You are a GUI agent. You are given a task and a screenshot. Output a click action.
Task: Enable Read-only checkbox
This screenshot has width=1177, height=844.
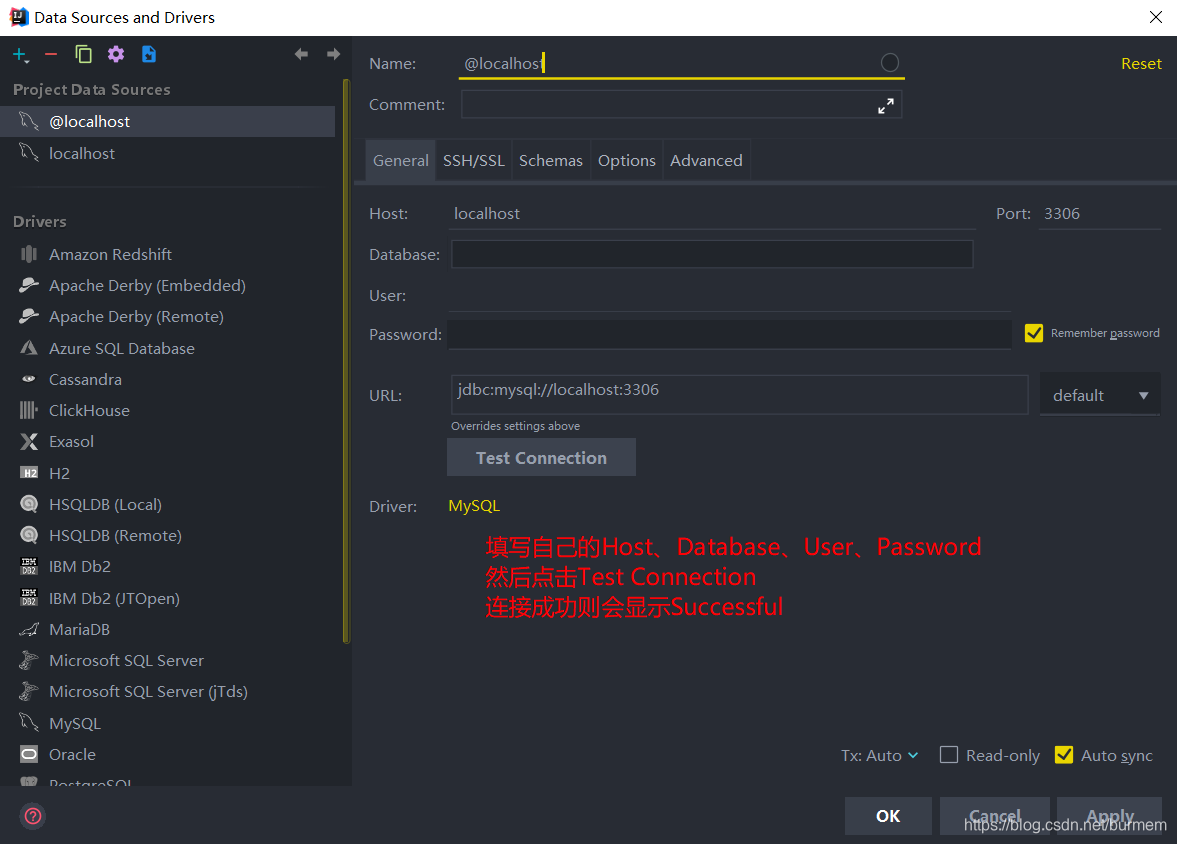[949, 755]
